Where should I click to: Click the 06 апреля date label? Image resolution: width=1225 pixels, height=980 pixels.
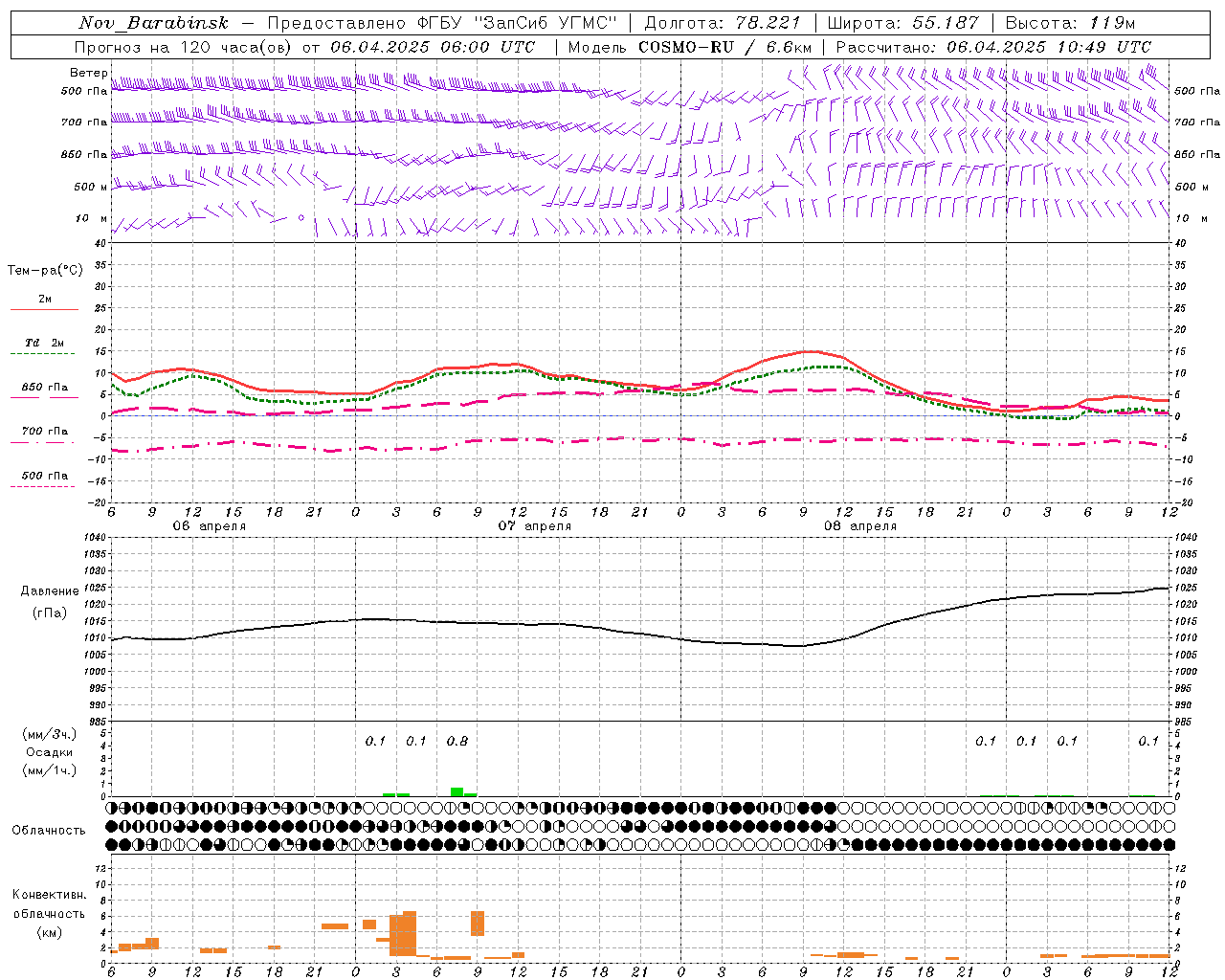(209, 526)
